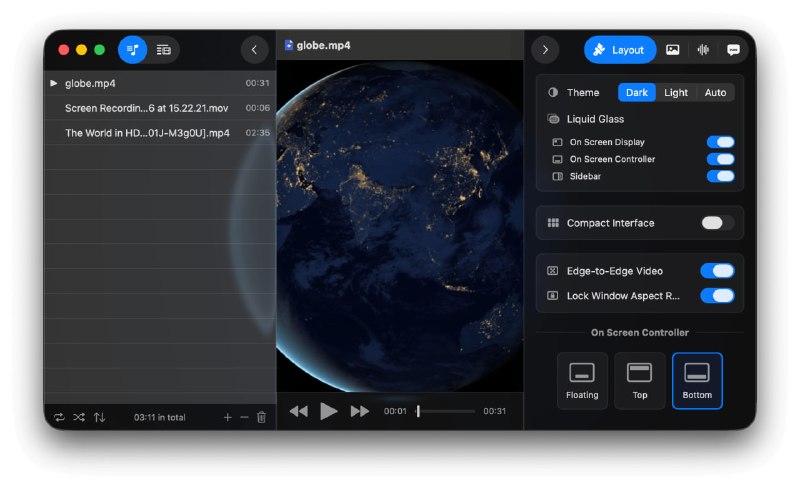The height and width of the screenshot is (488, 800).
Task: Set theme to Auto
Action: pos(715,92)
